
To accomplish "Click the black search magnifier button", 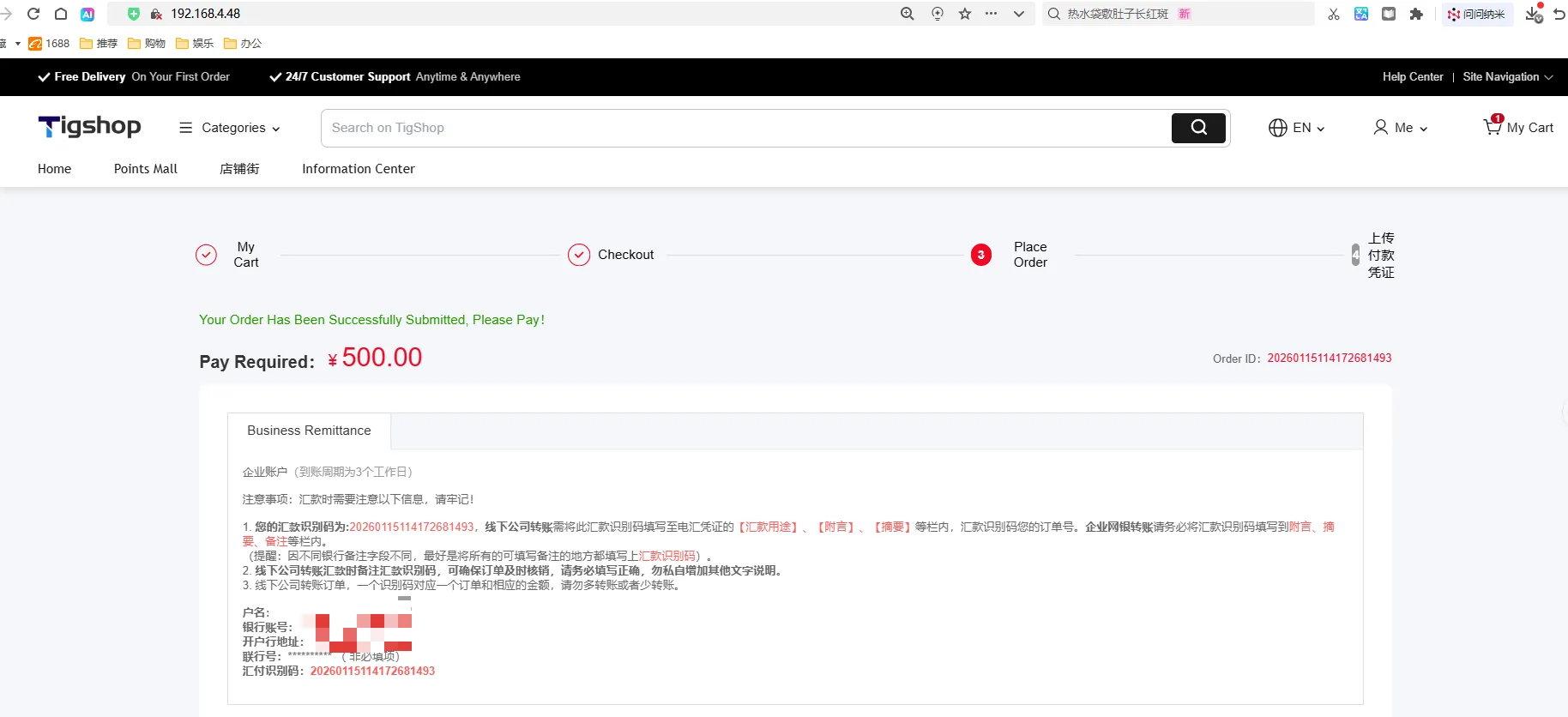I will pyautogui.click(x=1198, y=128).
